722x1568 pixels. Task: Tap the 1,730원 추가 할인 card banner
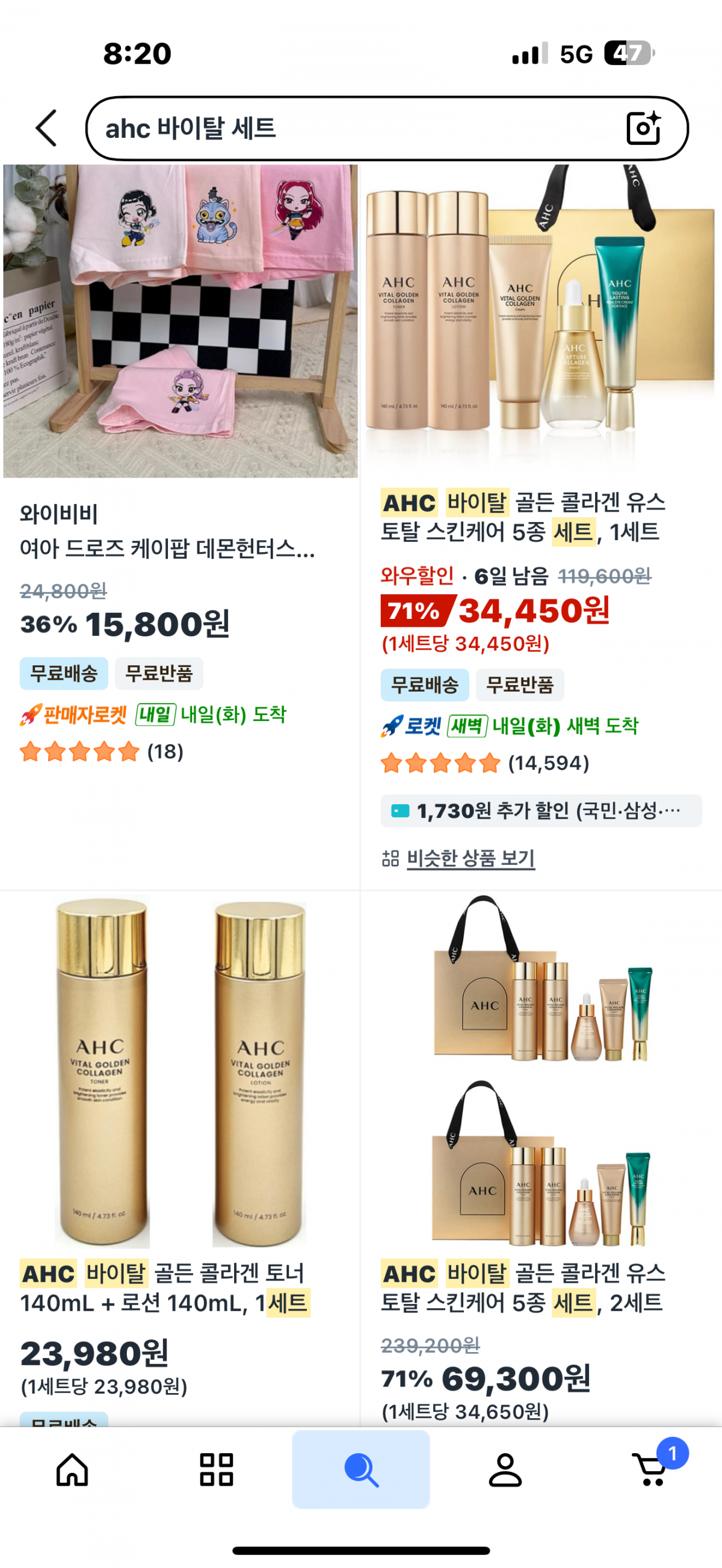[x=541, y=811]
